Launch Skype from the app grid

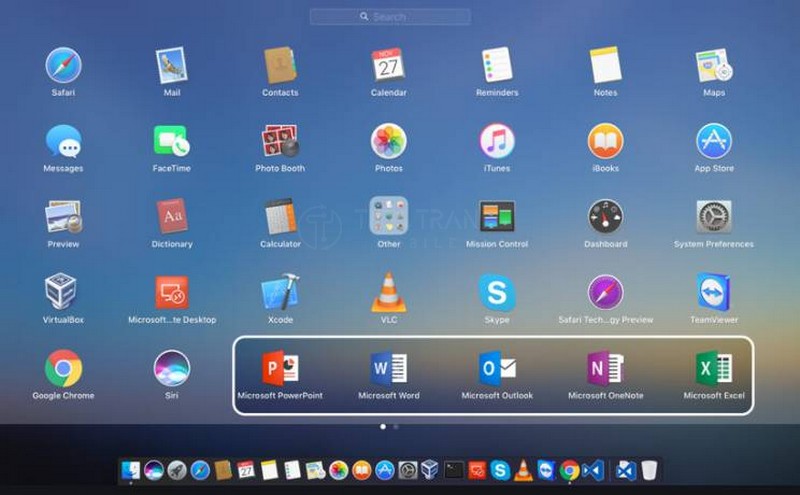click(497, 293)
